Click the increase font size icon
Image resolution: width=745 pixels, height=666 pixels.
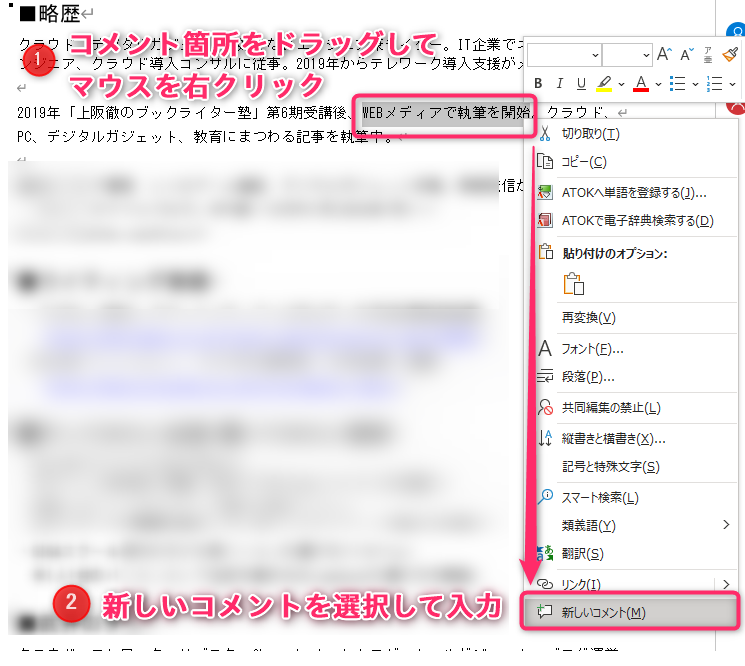coord(664,54)
